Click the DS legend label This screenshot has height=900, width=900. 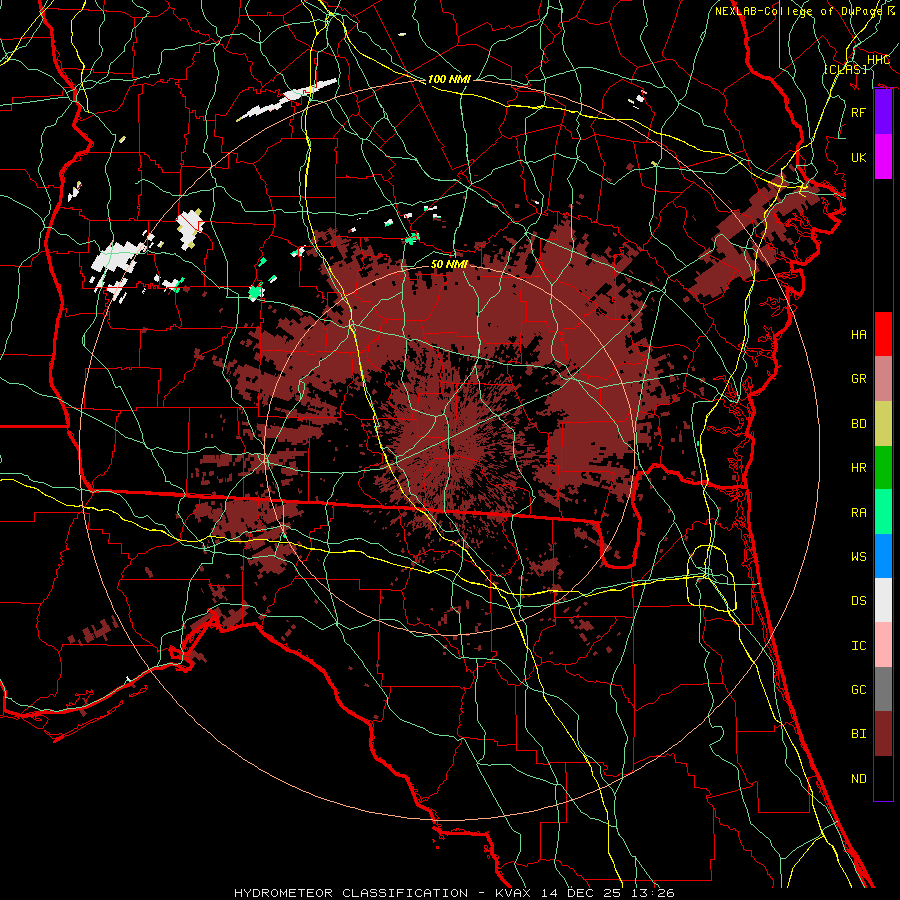coord(858,601)
